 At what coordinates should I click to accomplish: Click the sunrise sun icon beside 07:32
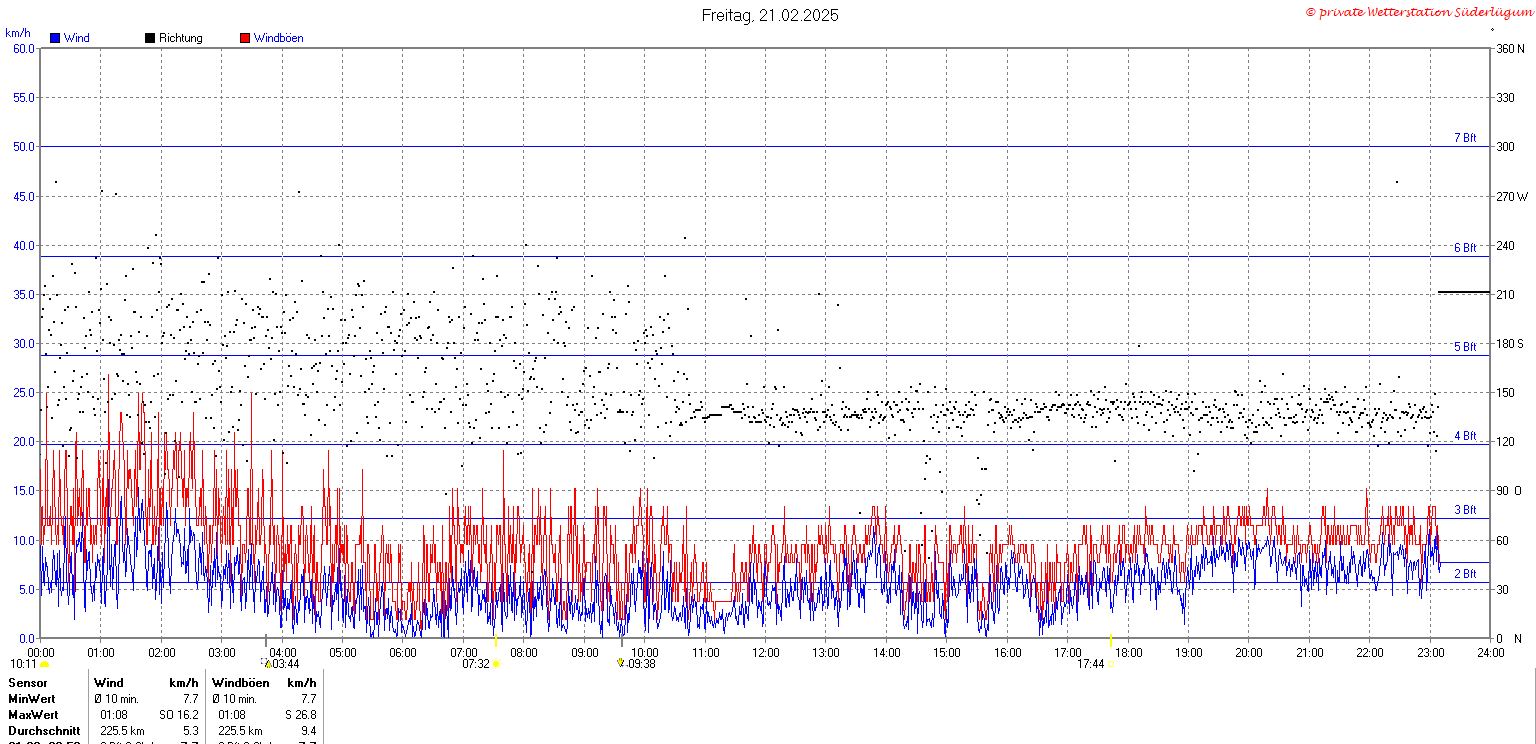(x=496, y=664)
